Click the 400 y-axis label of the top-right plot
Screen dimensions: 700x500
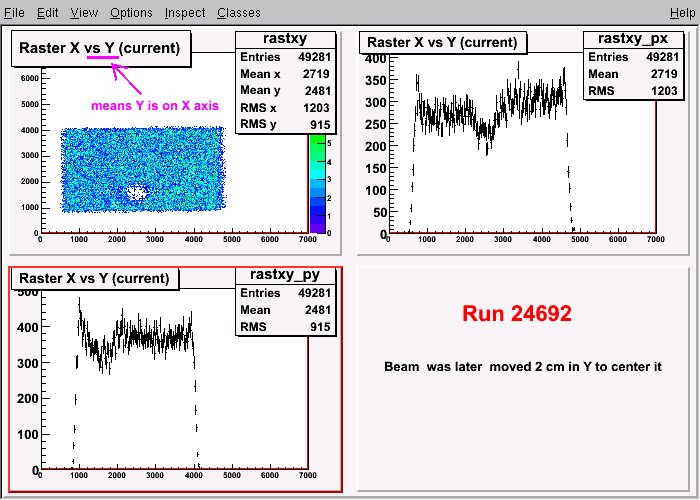click(375, 59)
